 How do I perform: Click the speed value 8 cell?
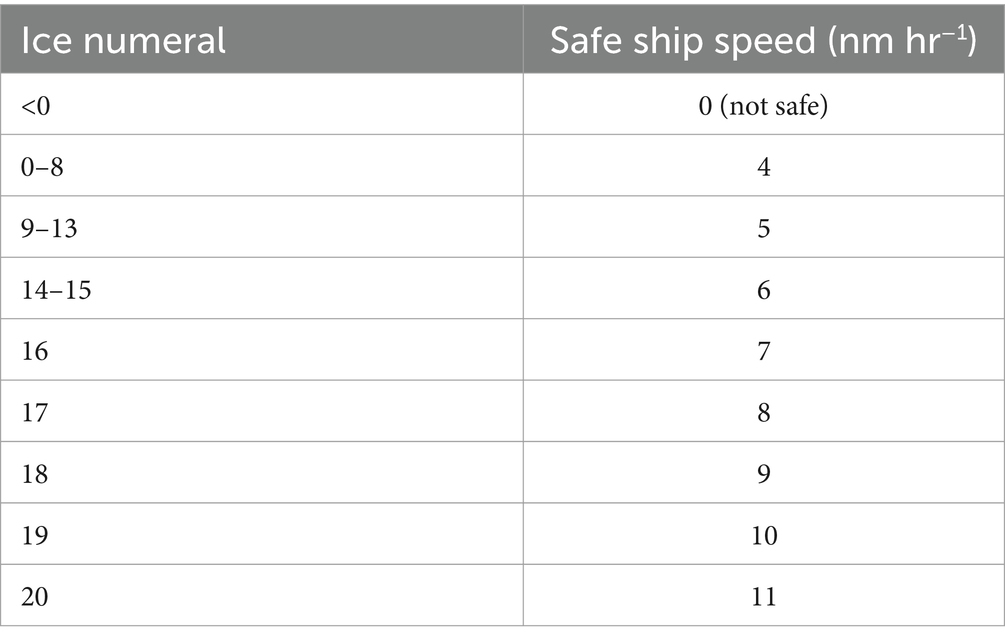click(x=764, y=411)
